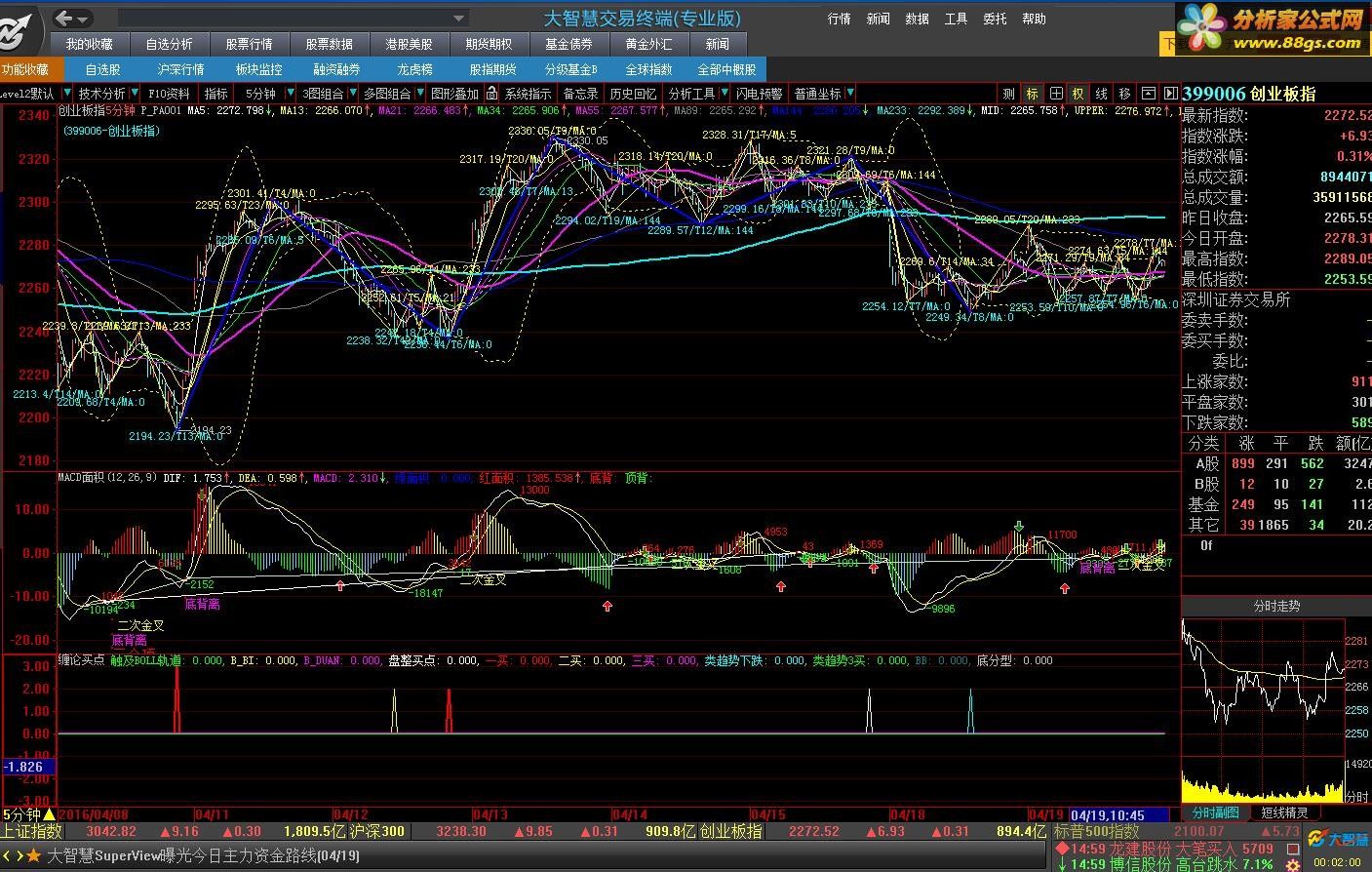1372x872 pixels.
Task: Switch to 分时副图 tab under mini chart
Action: coord(1216,813)
